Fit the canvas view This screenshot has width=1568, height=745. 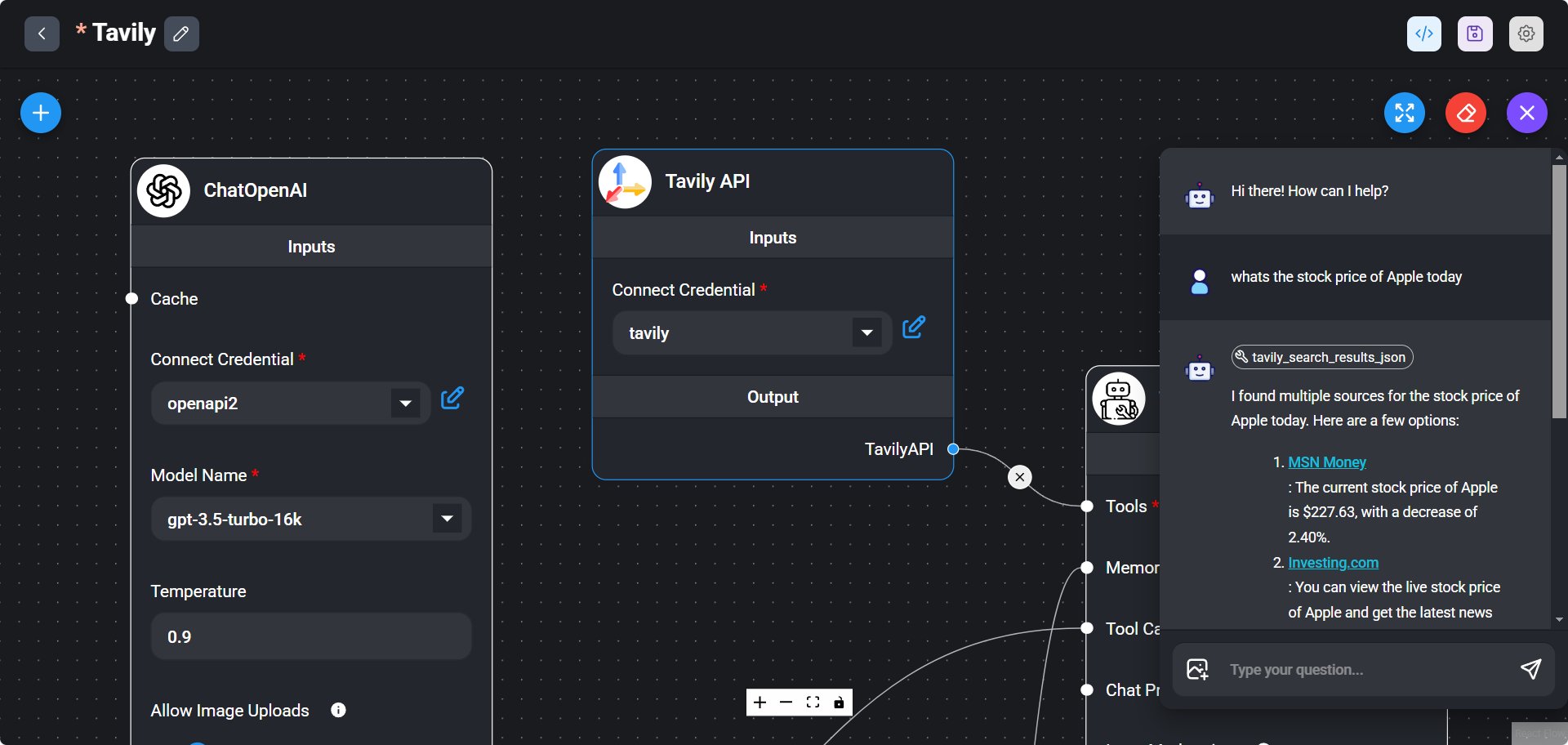[x=813, y=703]
